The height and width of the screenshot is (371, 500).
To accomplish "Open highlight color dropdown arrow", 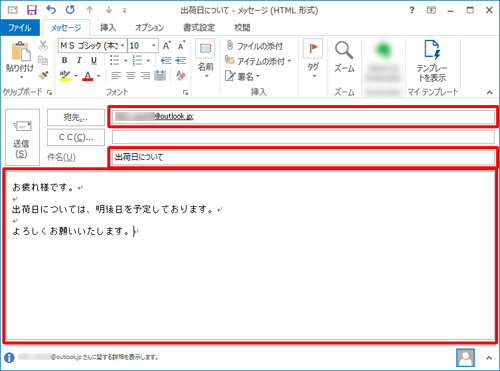I will [x=76, y=76].
